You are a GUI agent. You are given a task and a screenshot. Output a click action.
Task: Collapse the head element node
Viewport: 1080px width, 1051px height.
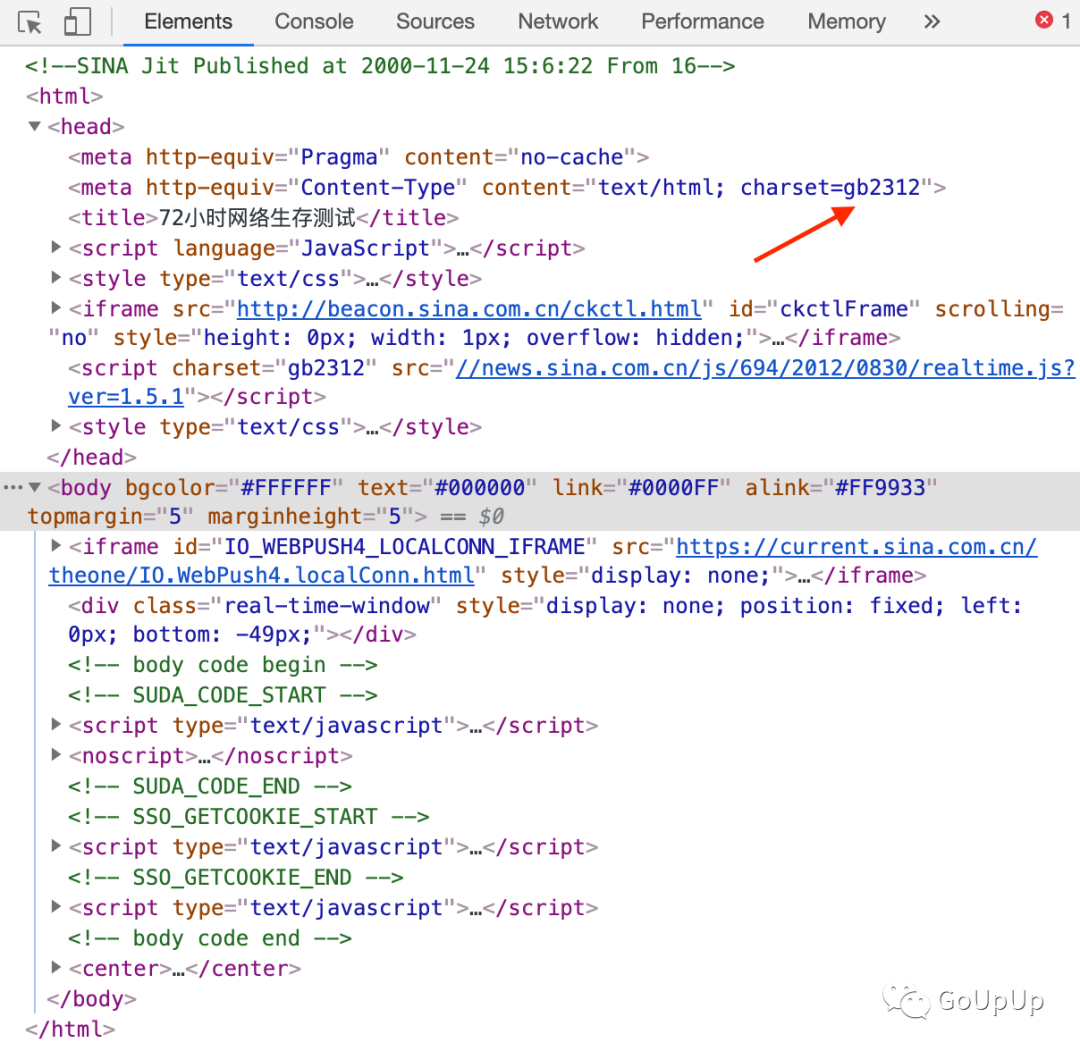tap(35, 127)
